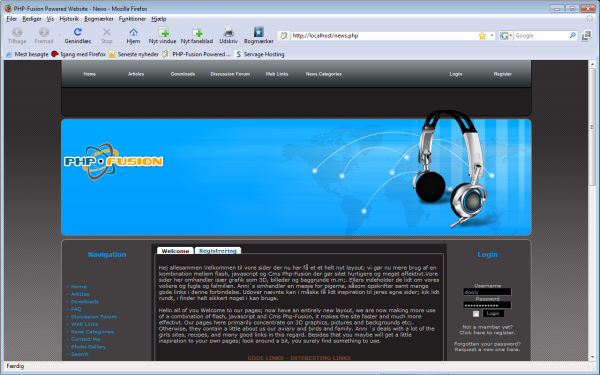Open a new window with Nyt vindue icon

[163, 32]
